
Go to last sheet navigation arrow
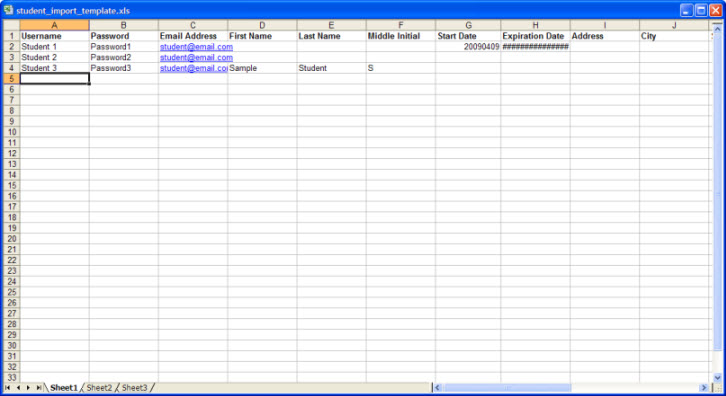[39, 388]
